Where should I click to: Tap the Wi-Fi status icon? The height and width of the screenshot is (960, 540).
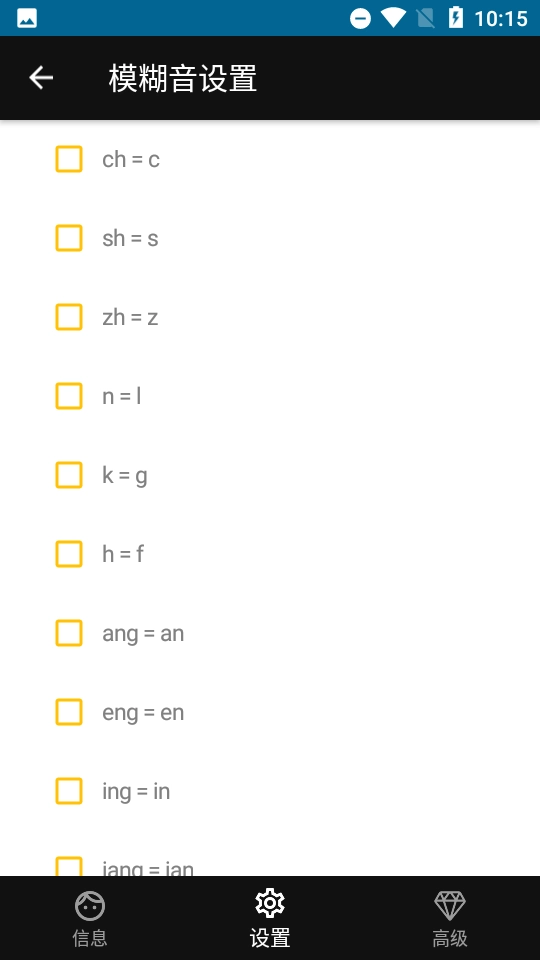point(393,18)
